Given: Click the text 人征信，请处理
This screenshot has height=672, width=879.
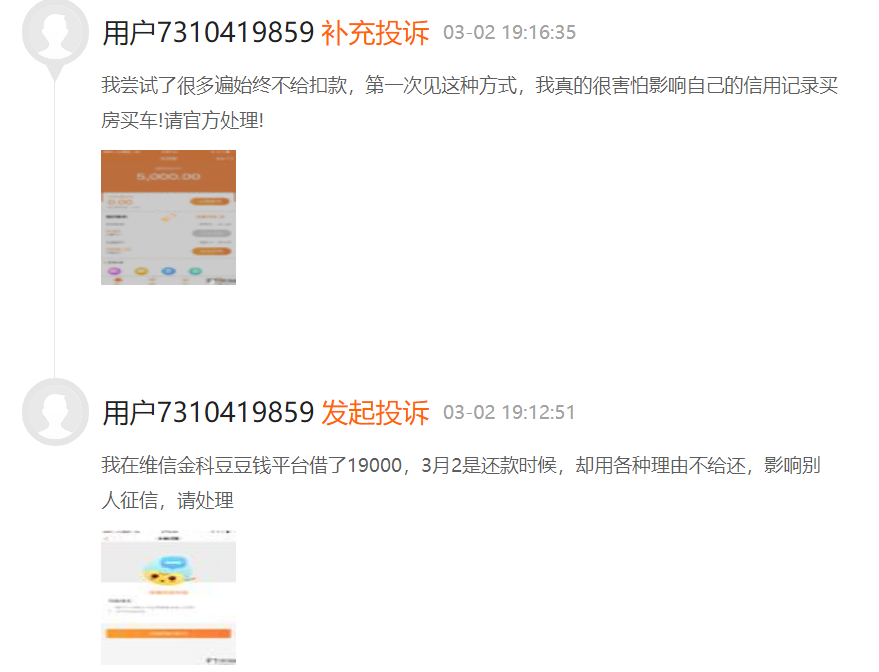Looking at the screenshot, I should tap(167, 500).
